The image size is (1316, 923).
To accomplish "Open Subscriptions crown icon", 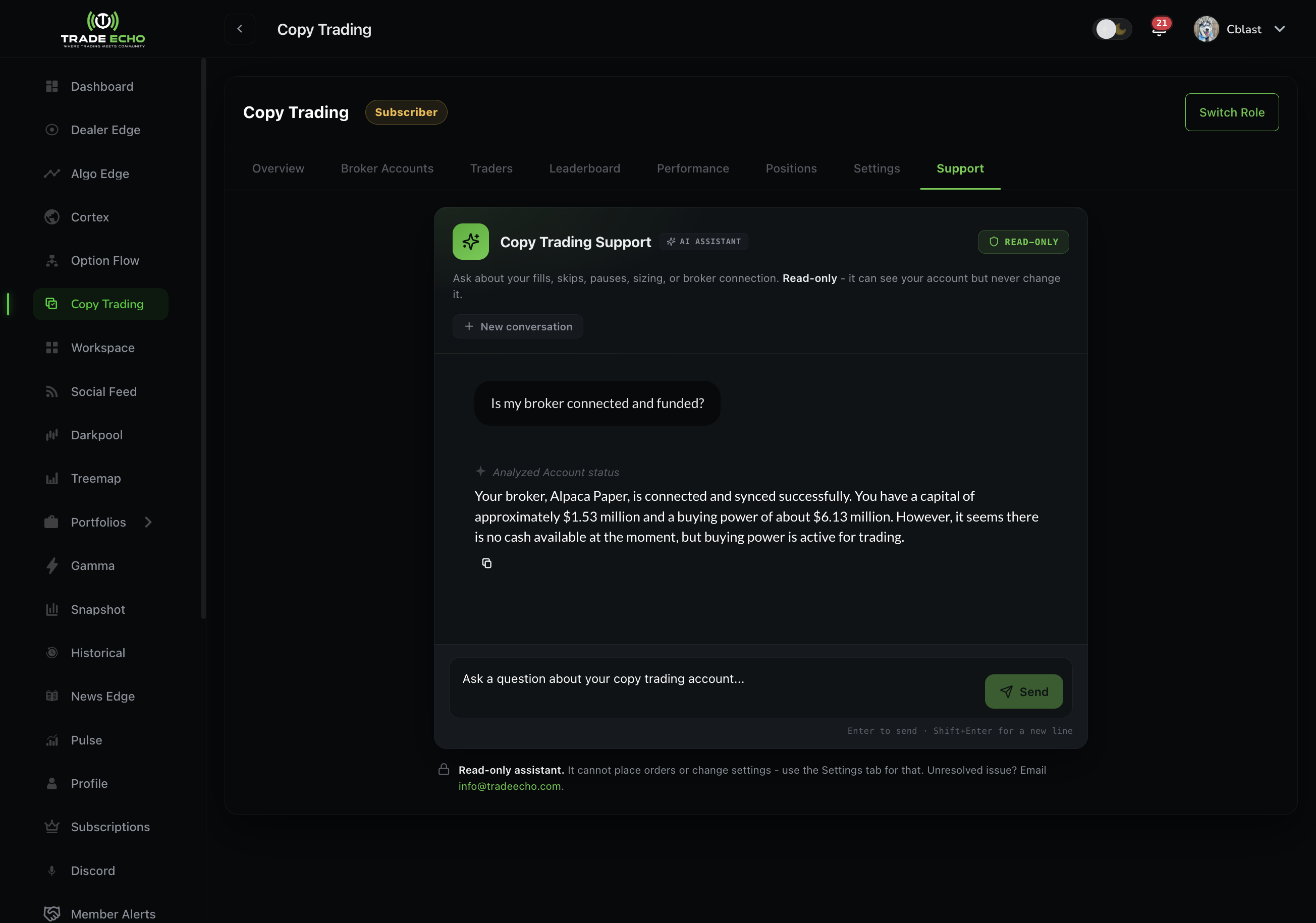I will coord(51,827).
